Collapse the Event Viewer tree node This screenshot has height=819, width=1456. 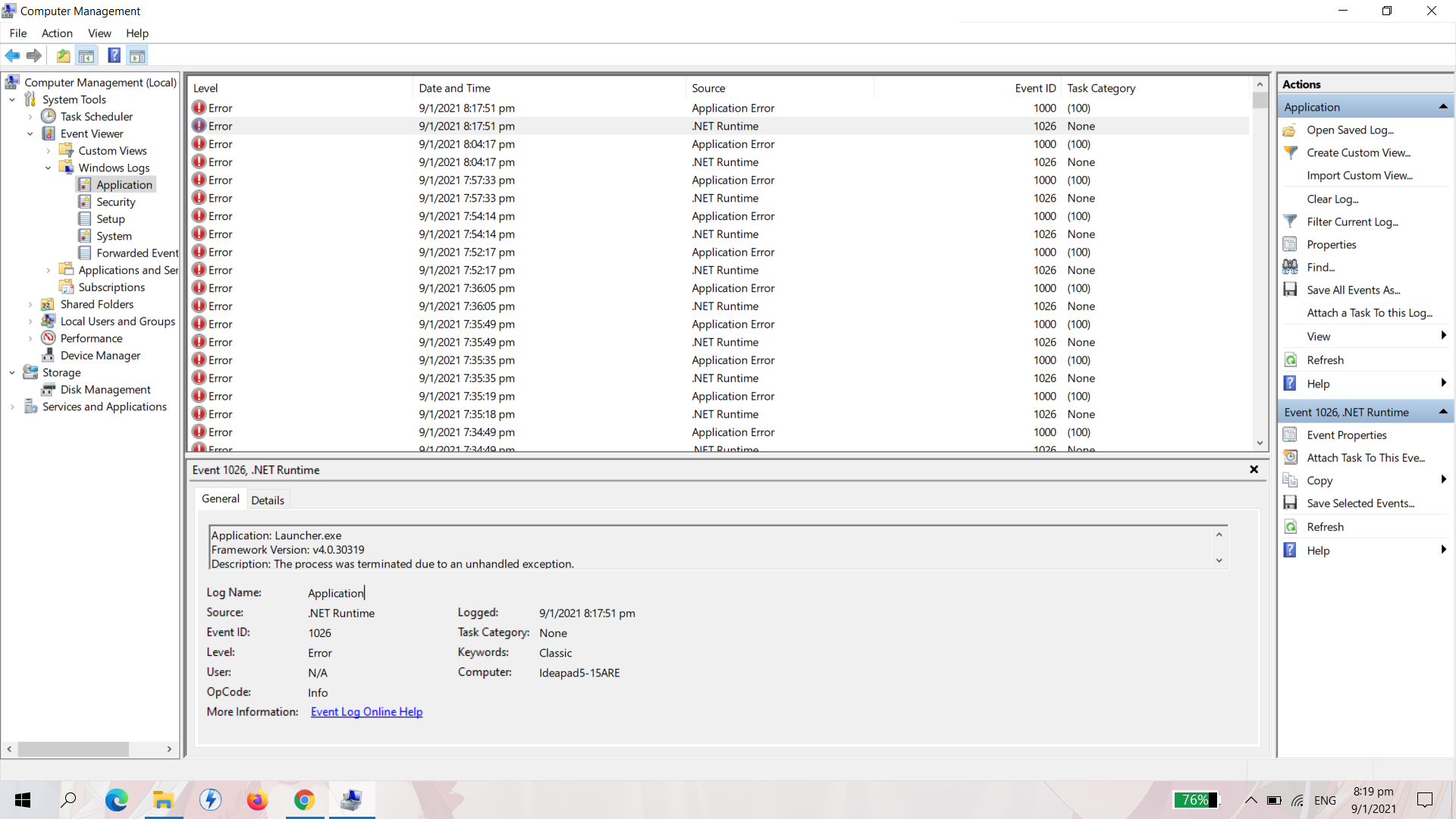[30, 133]
